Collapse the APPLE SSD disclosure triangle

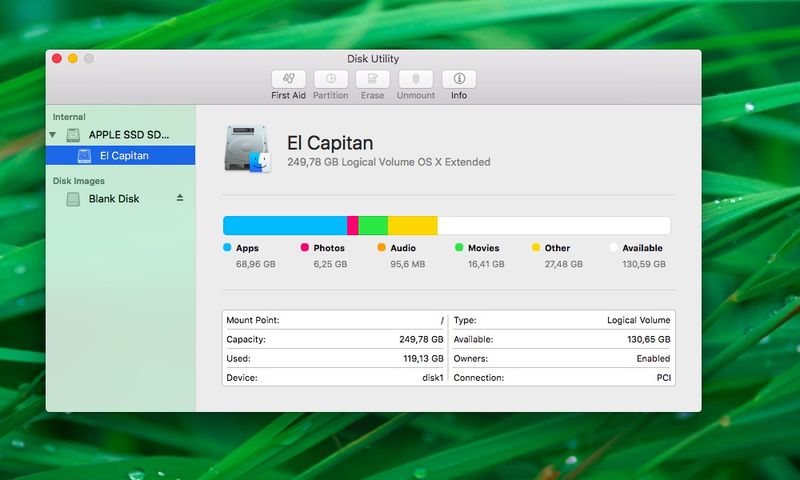tap(53, 135)
